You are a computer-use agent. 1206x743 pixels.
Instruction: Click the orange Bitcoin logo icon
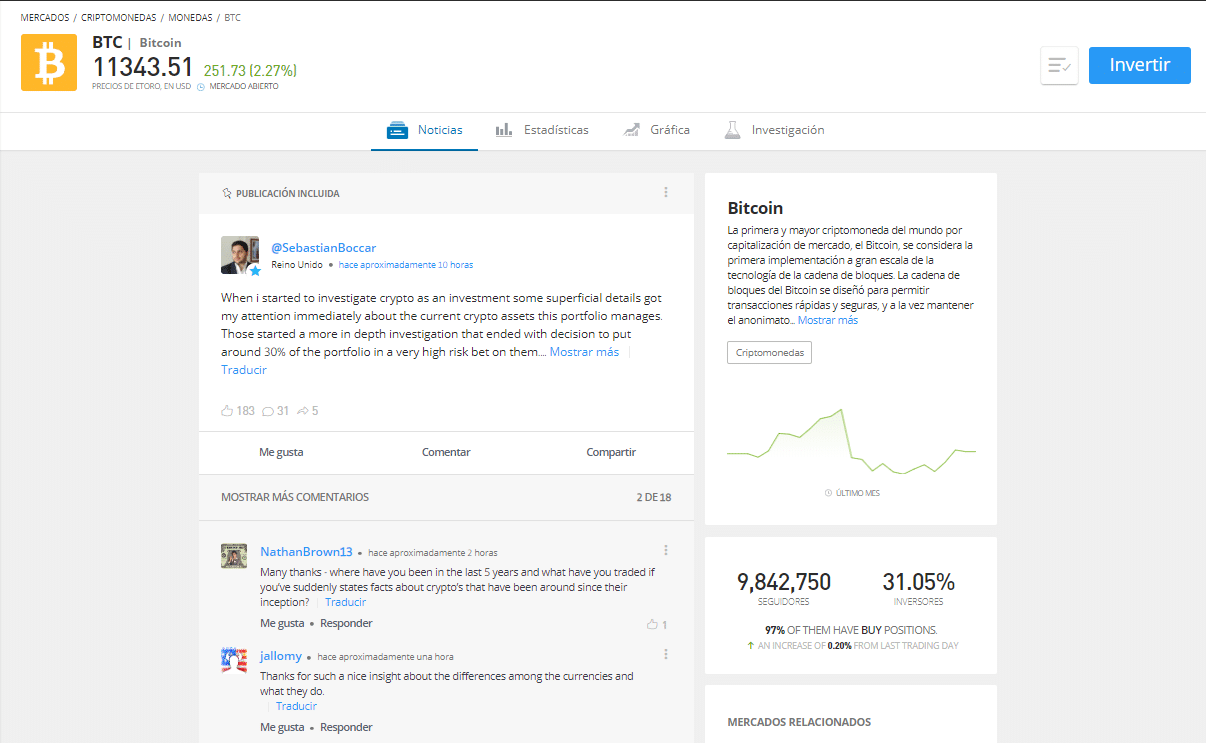(49, 62)
